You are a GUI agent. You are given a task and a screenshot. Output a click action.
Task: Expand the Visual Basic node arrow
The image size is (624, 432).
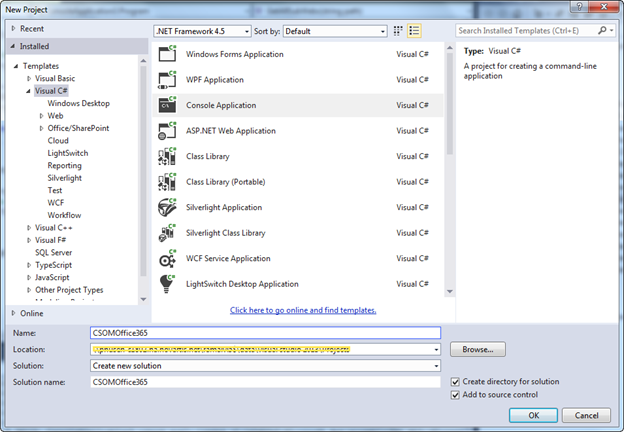click(29, 78)
